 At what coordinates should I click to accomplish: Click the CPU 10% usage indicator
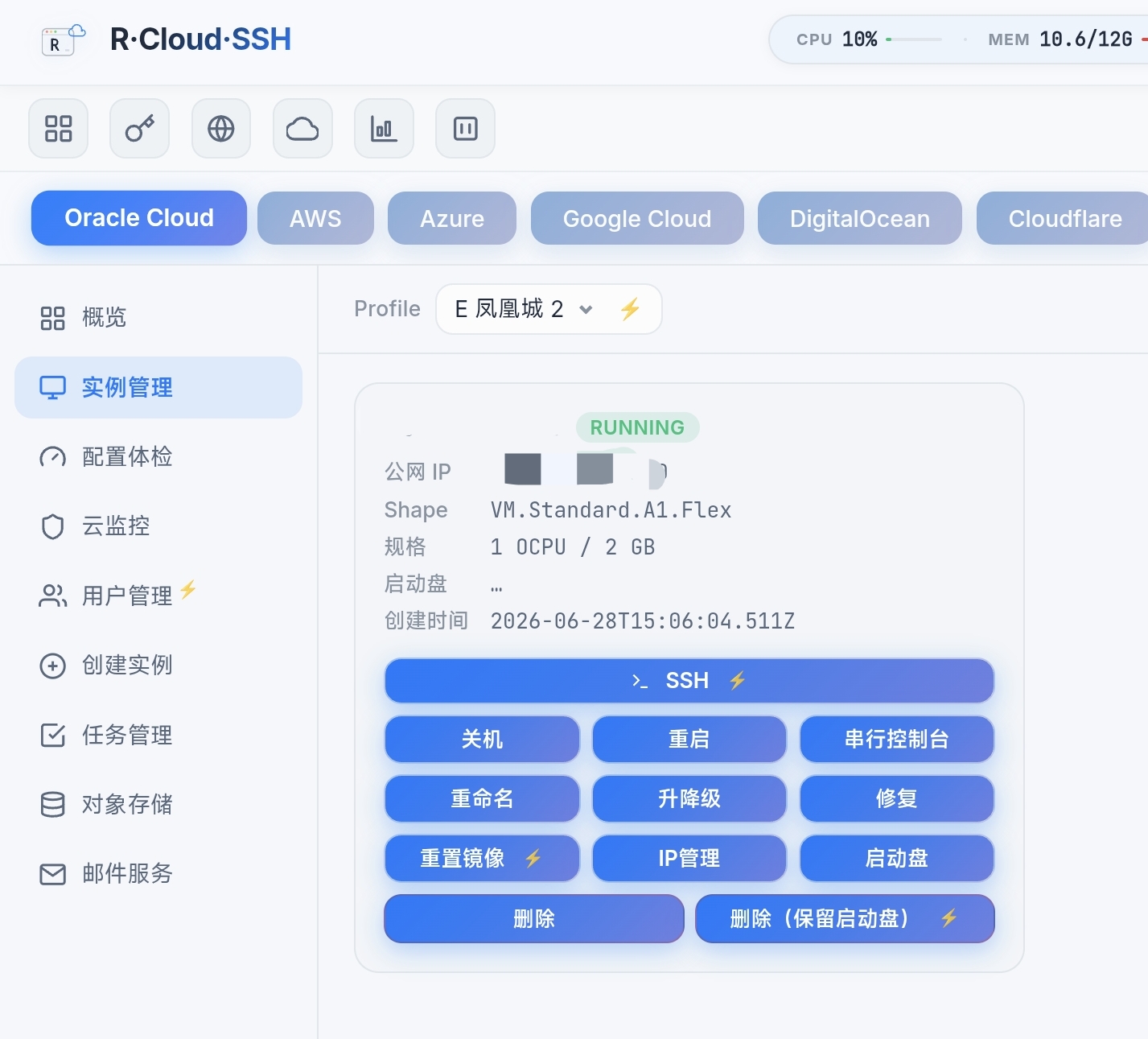click(x=869, y=39)
